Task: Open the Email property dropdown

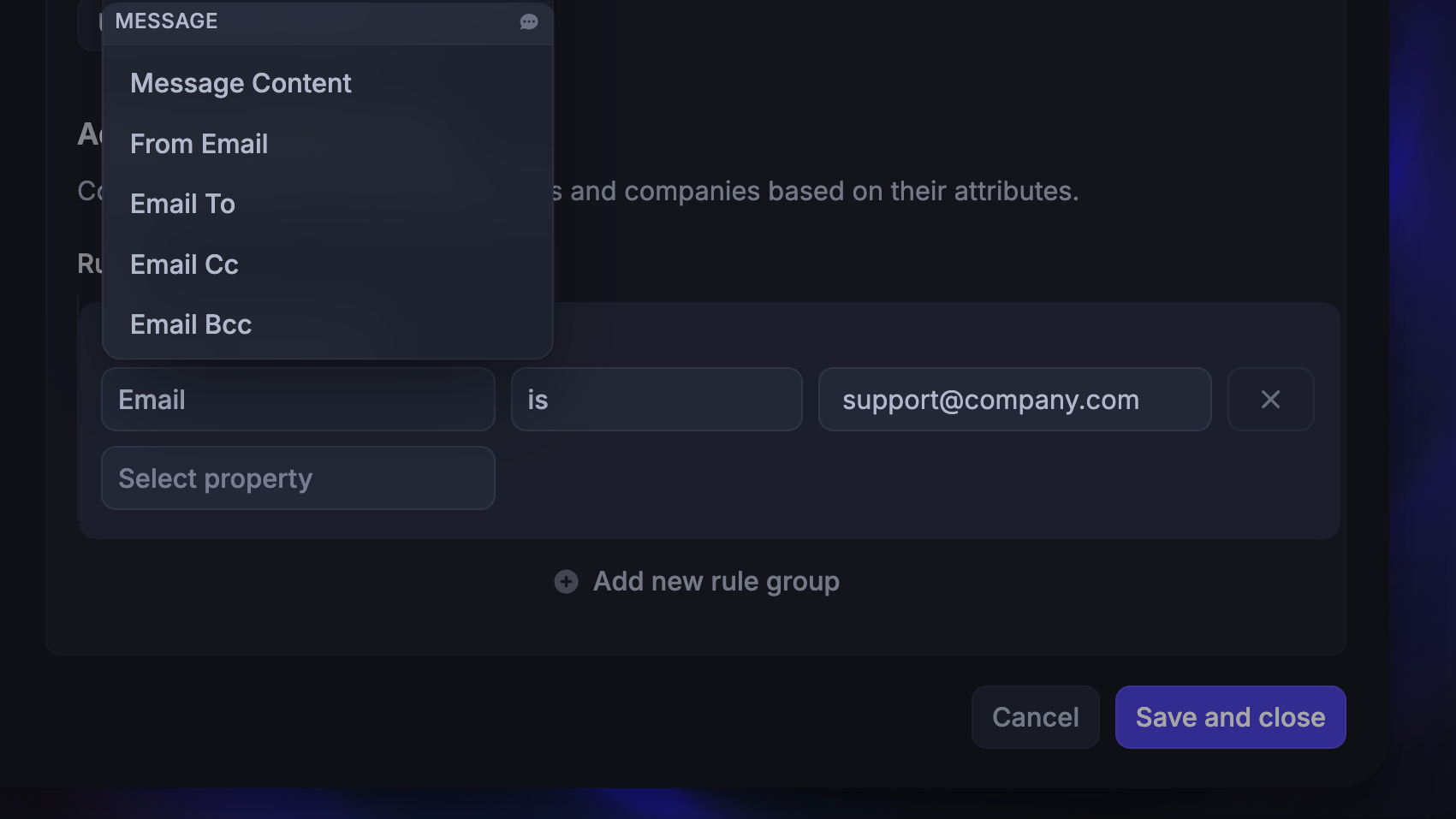Action: (x=298, y=400)
